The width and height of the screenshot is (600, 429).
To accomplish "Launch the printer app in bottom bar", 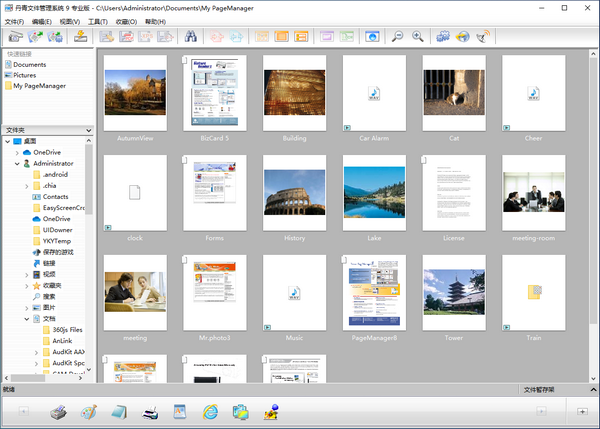I will (x=150, y=412).
